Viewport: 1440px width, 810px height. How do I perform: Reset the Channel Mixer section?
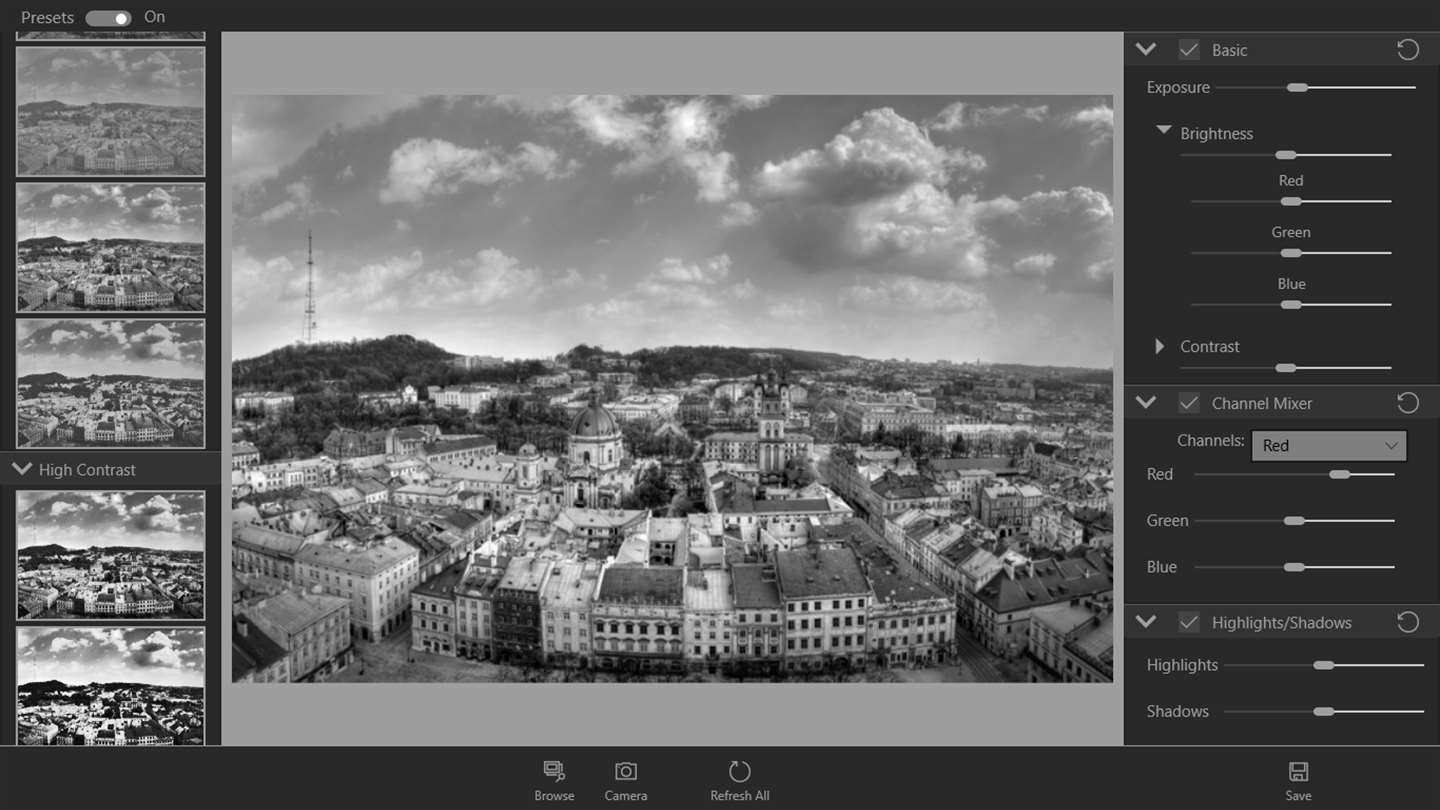[x=1408, y=403]
